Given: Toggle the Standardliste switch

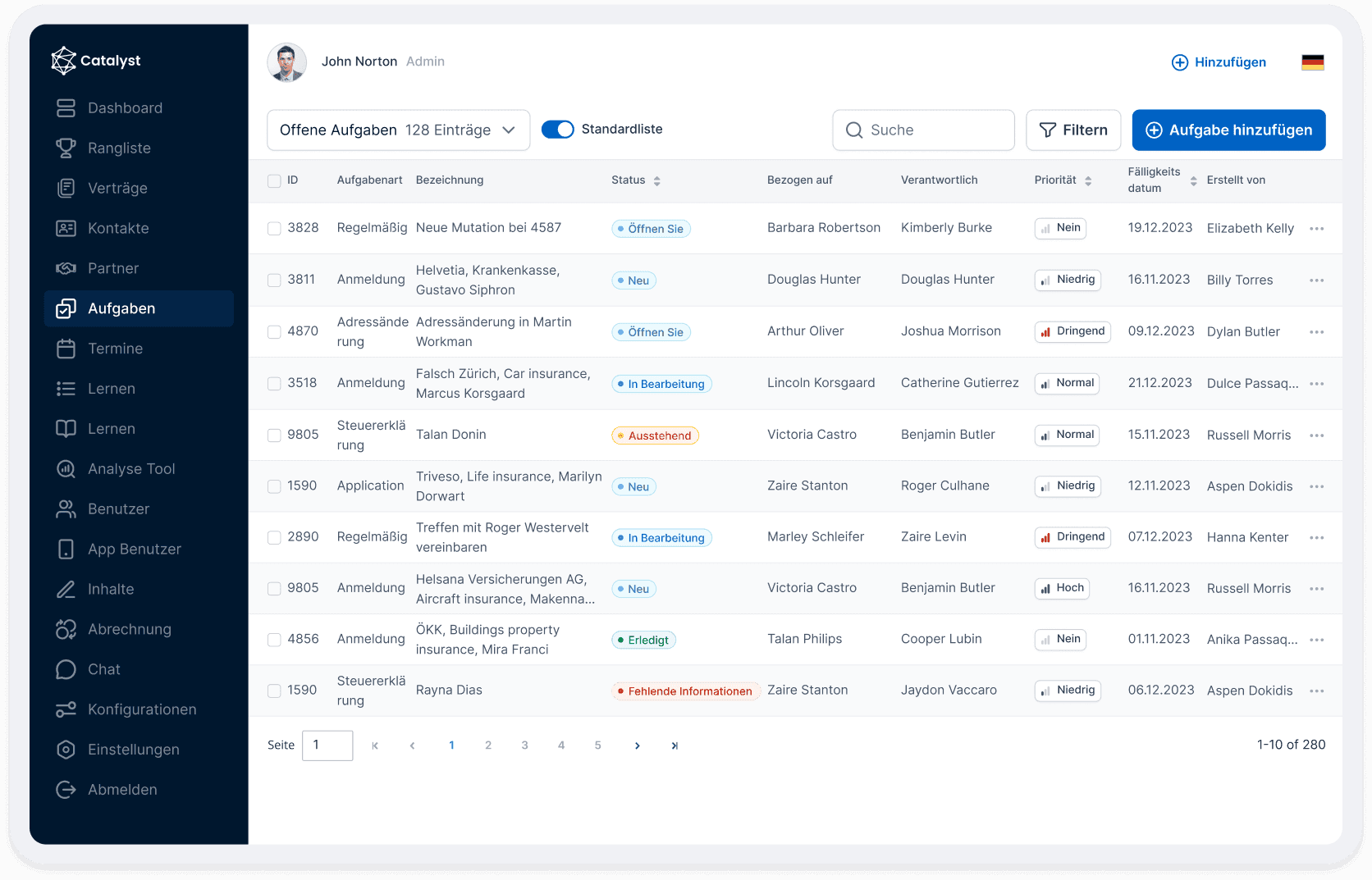Looking at the screenshot, I should click(558, 130).
